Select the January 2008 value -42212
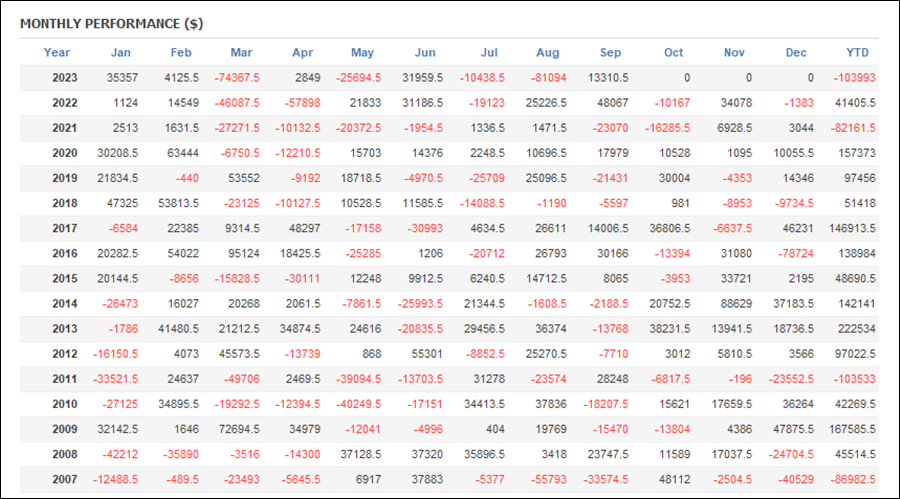Screen dimensions: 900x499 [120, 454]
